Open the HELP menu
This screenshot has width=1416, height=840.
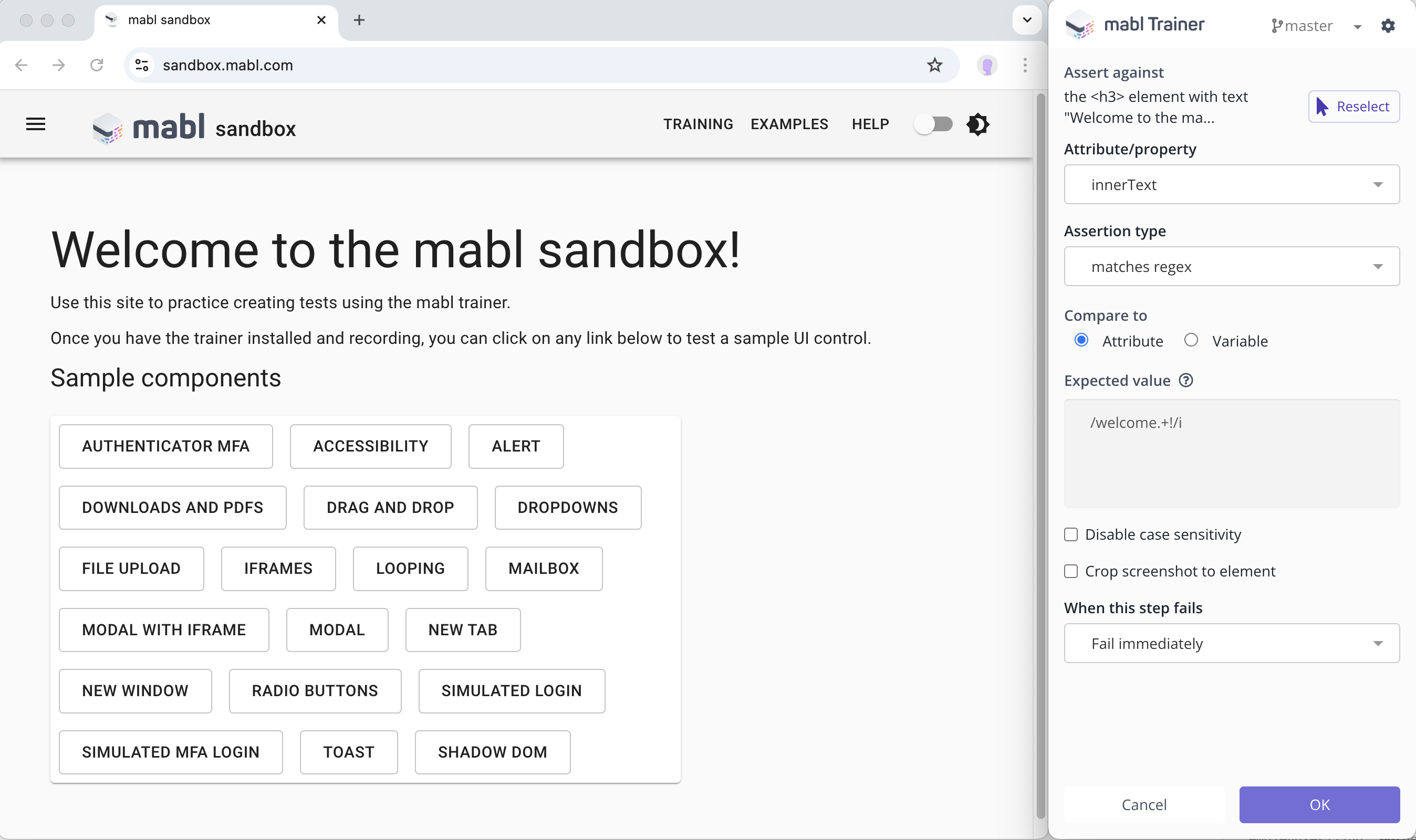coord(870,124)
